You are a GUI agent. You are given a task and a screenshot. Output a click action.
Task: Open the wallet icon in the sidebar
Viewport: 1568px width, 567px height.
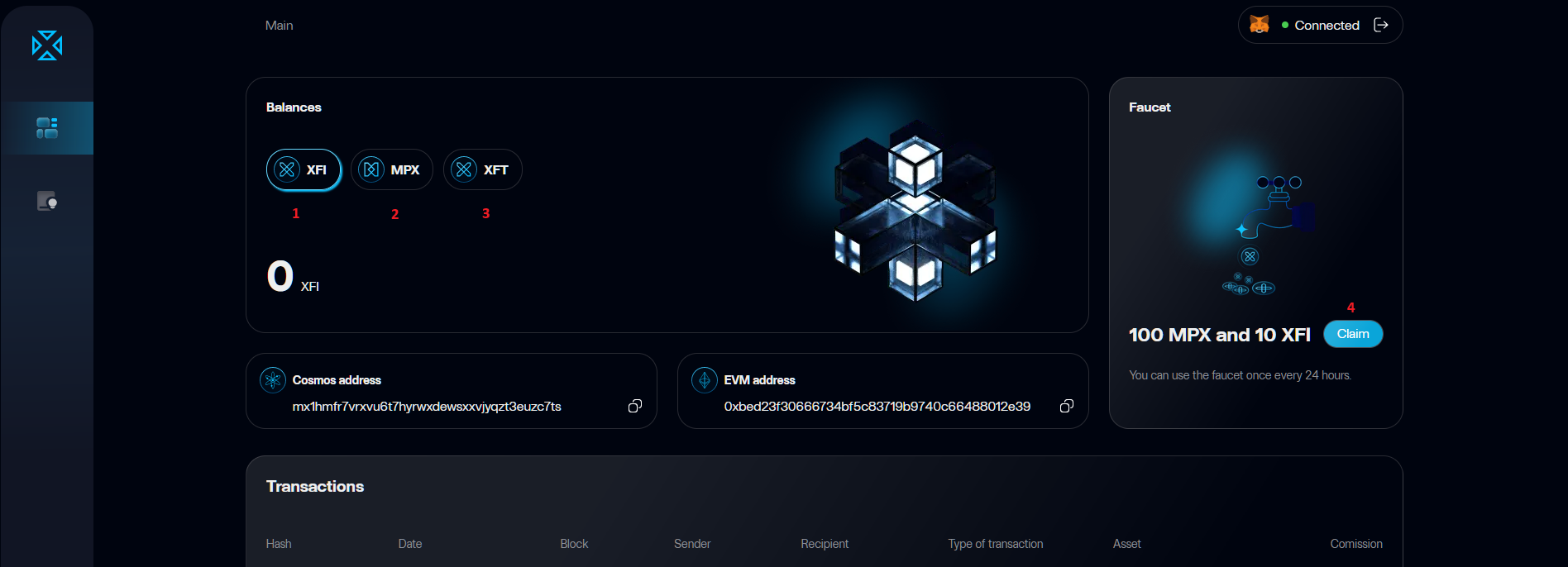pyautogui.click(x=47, y=201)
